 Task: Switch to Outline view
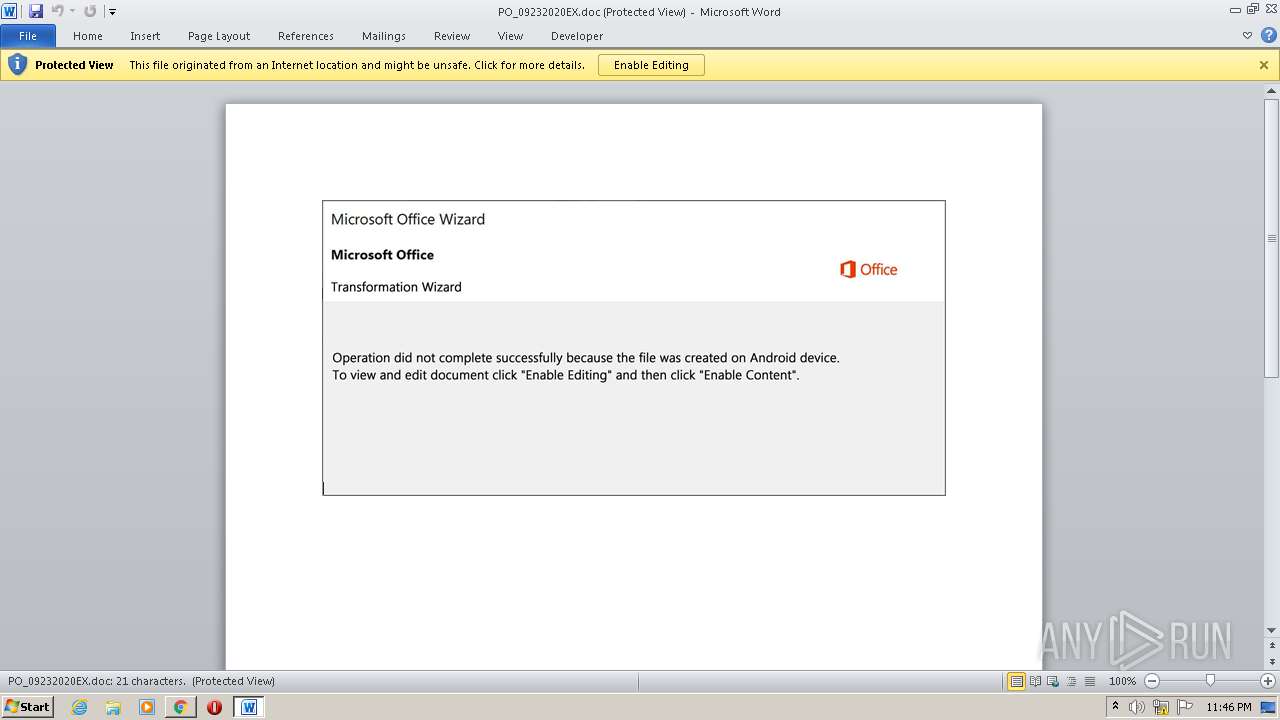[1071, 681]
